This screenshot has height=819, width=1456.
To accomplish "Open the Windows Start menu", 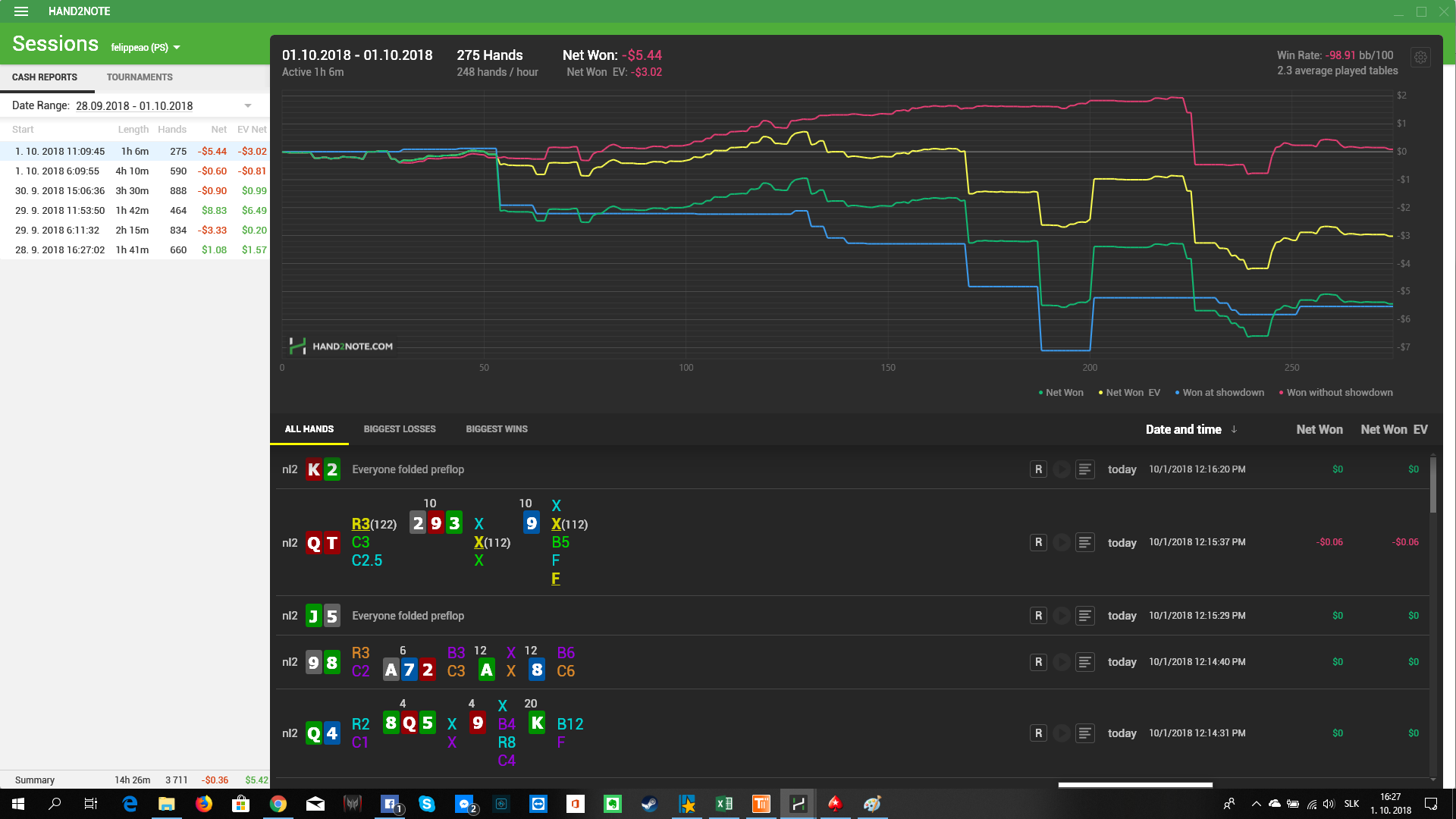I will [x=18, y=804].
